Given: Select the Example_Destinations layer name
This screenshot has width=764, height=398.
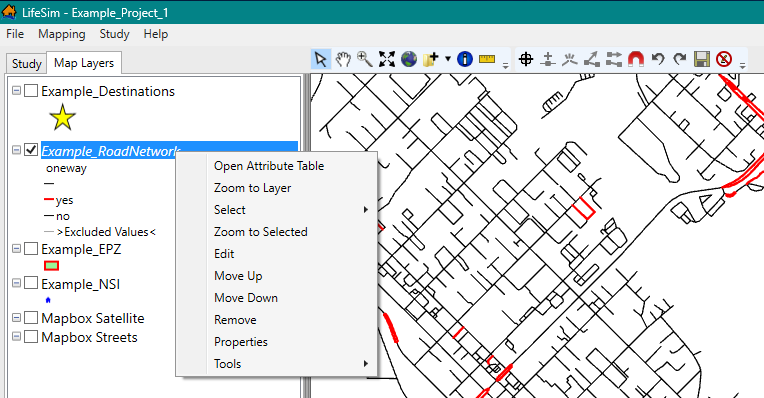Looking at the screenshot, I should (108, 91).
